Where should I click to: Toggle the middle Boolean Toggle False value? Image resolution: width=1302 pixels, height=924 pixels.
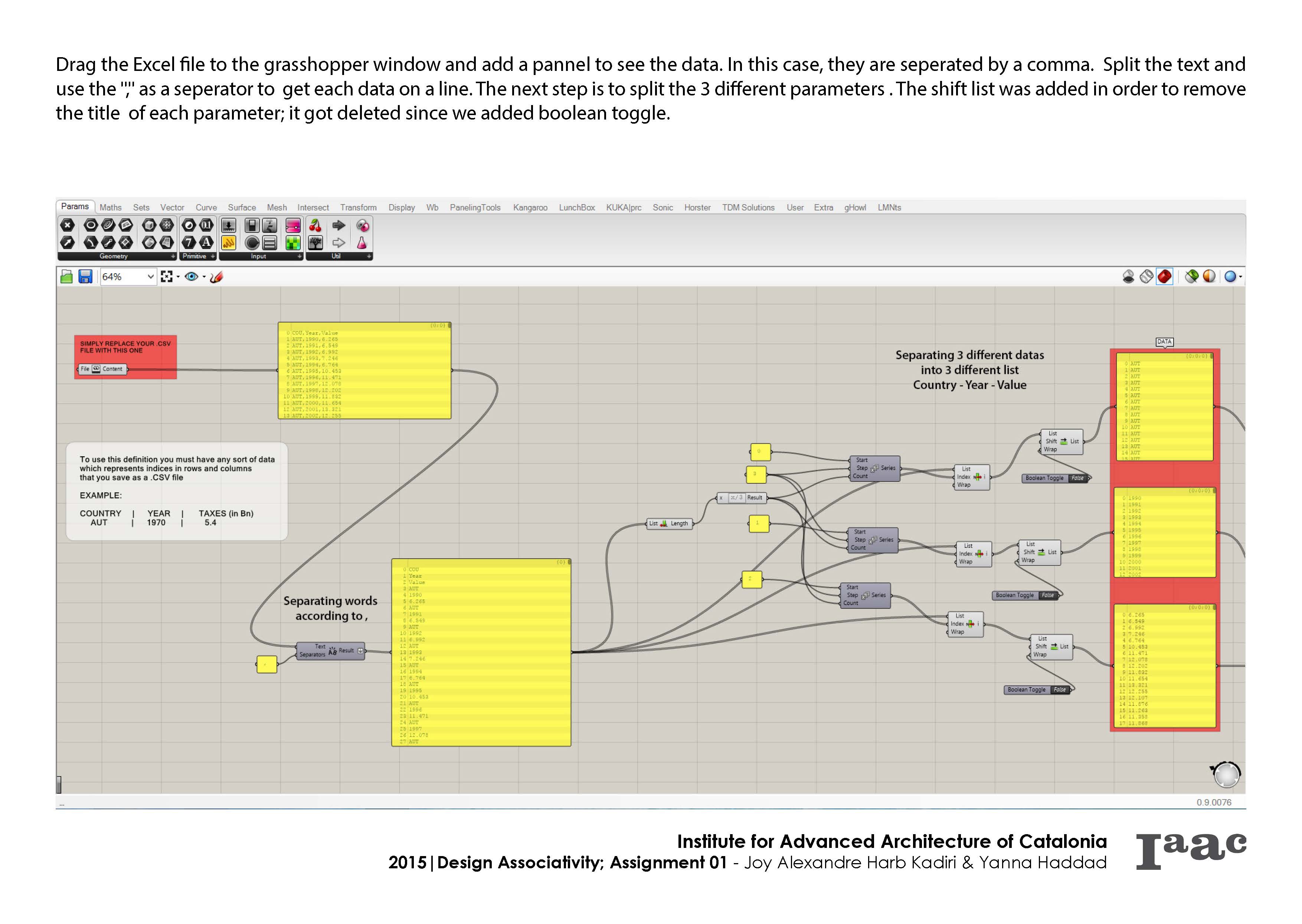(1047, 596)
